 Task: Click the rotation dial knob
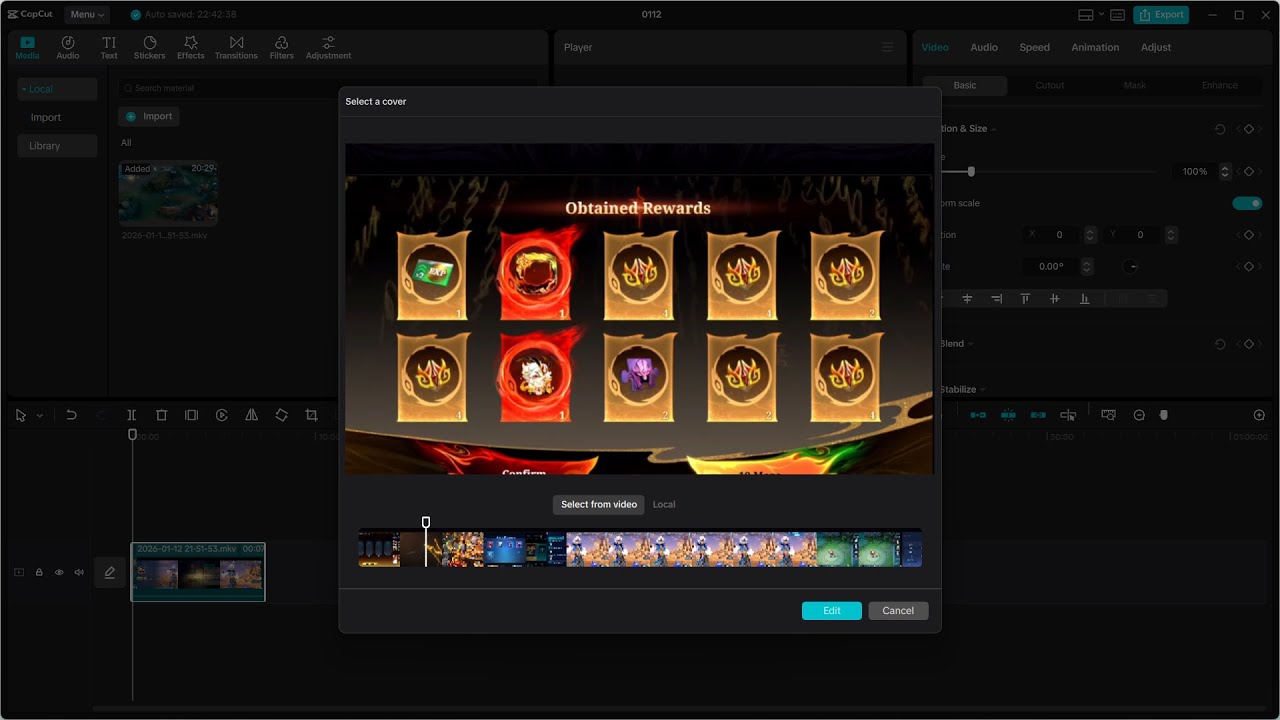pos(1131,267)
